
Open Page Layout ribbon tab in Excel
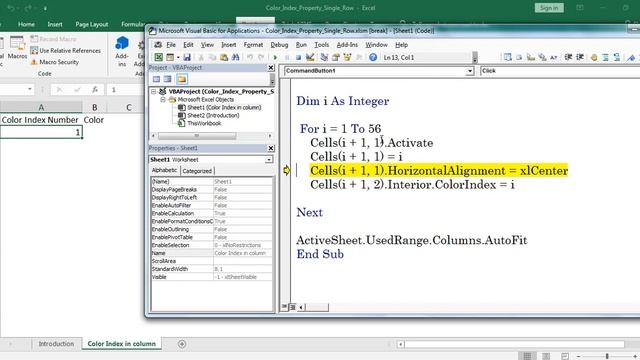coord(91,24)
